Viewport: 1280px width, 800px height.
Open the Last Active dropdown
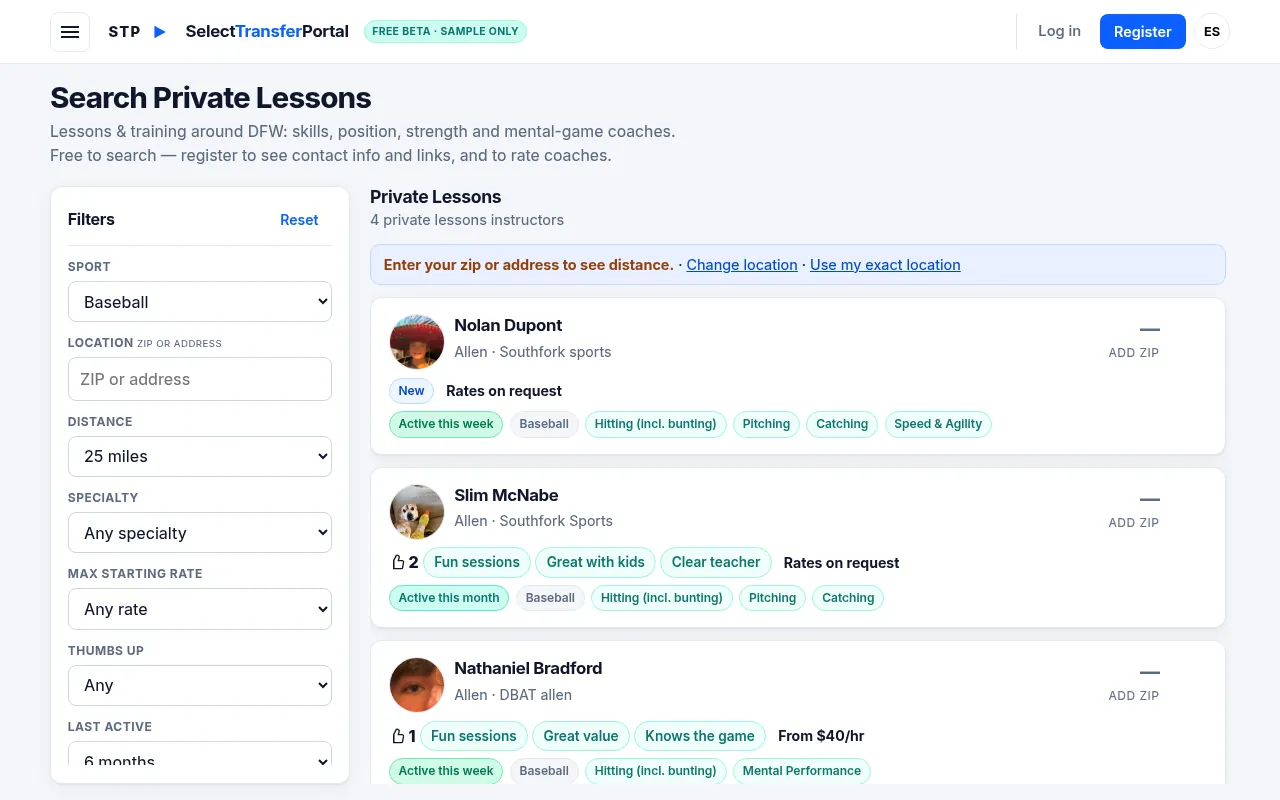200,755
